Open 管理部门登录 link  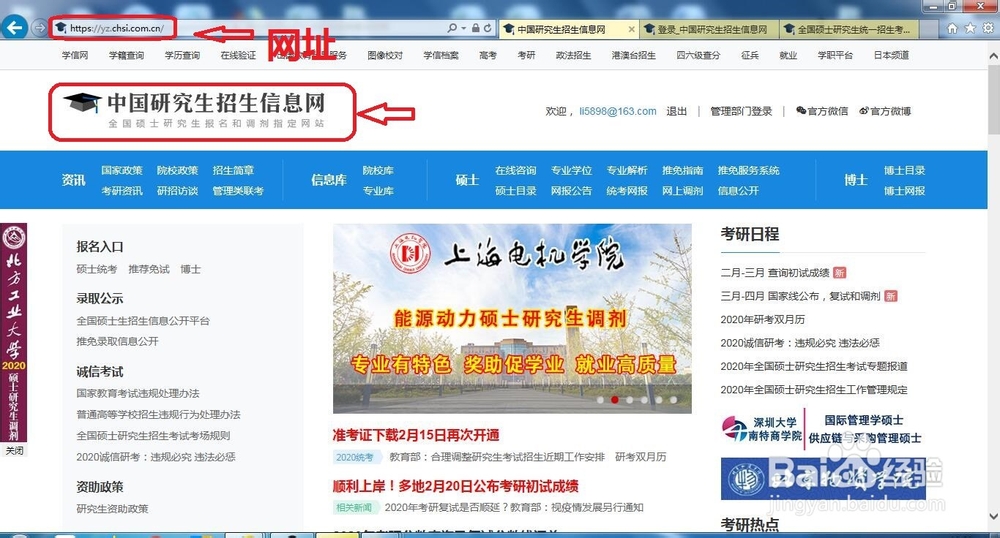[x=741, y=111]
